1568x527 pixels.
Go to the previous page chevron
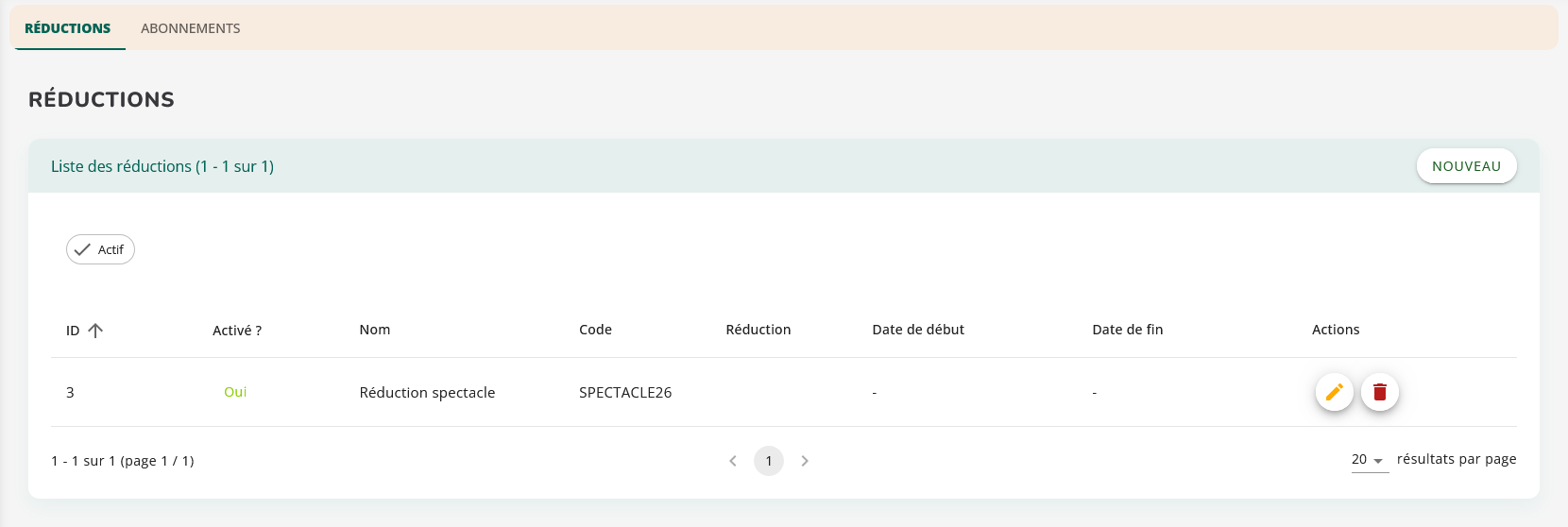(733, 461)
